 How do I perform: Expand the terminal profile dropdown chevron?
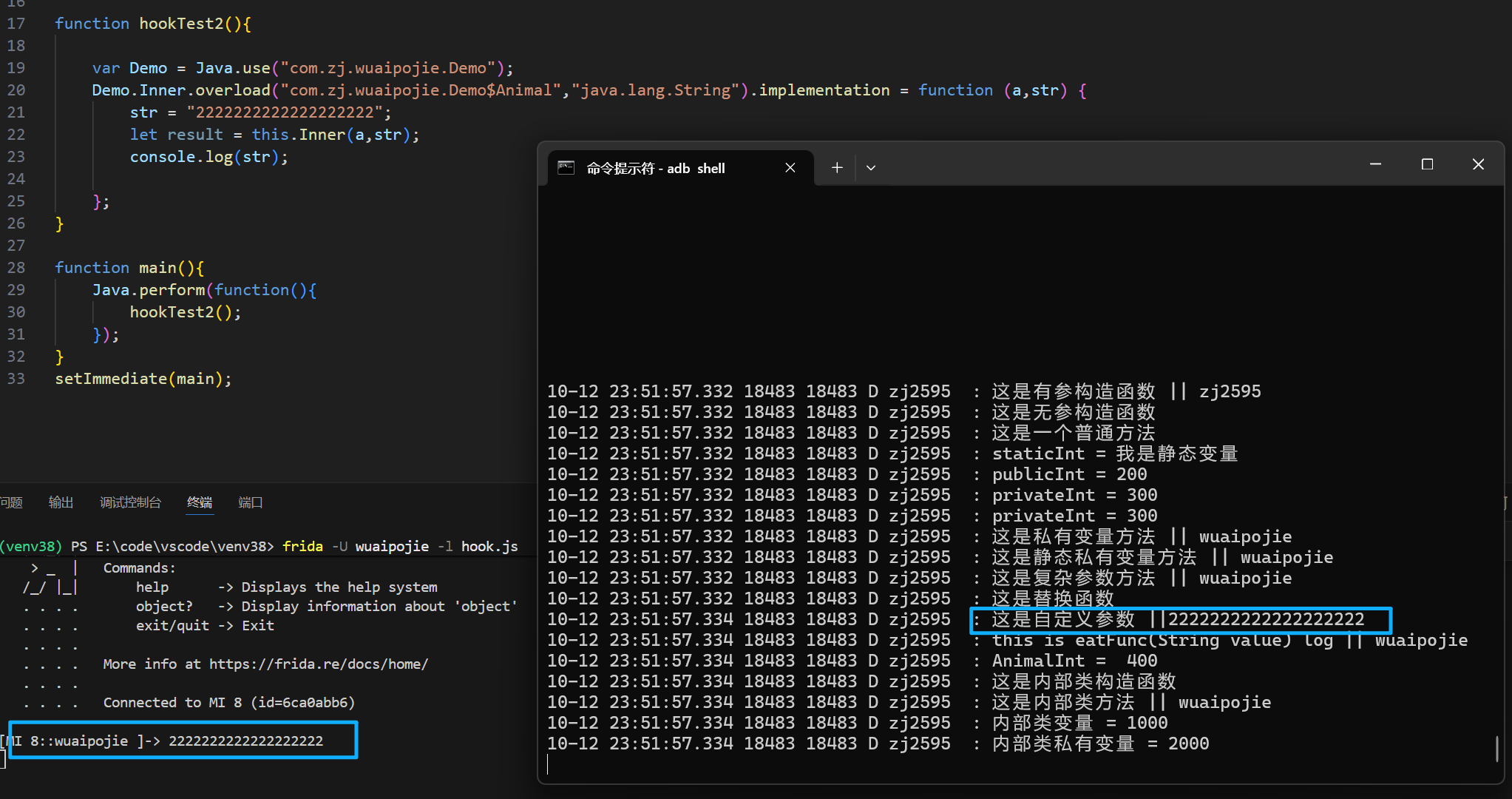click(x=871, y=168)
